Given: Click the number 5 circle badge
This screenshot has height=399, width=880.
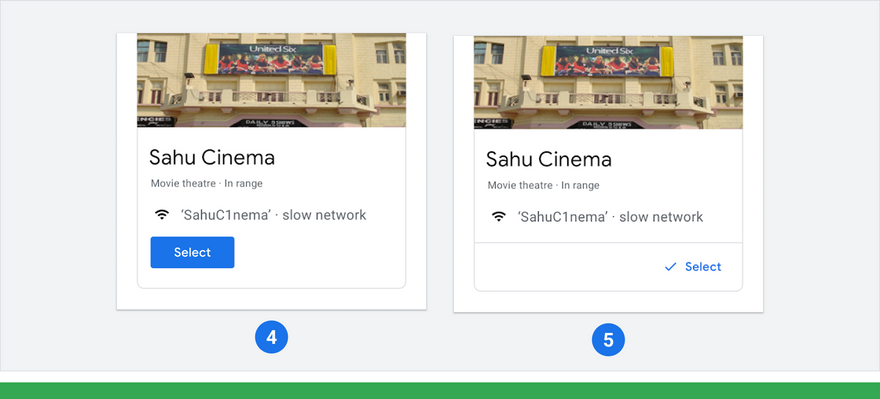Looking at the screenshot, I should 608,340.
